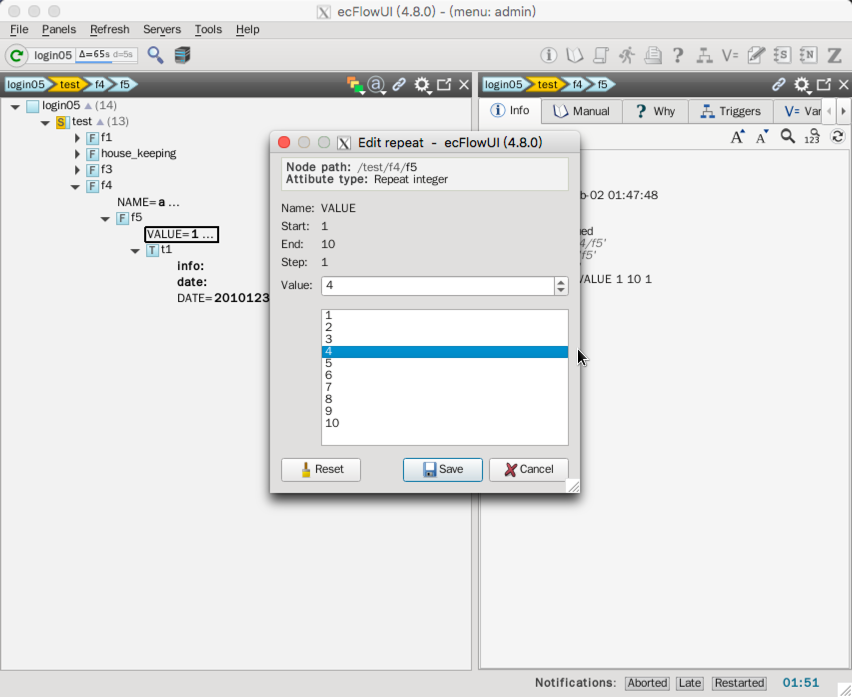Switch to the Triggers tab
The height and width of the screenshot is (697, 852).
click(730, 111)
